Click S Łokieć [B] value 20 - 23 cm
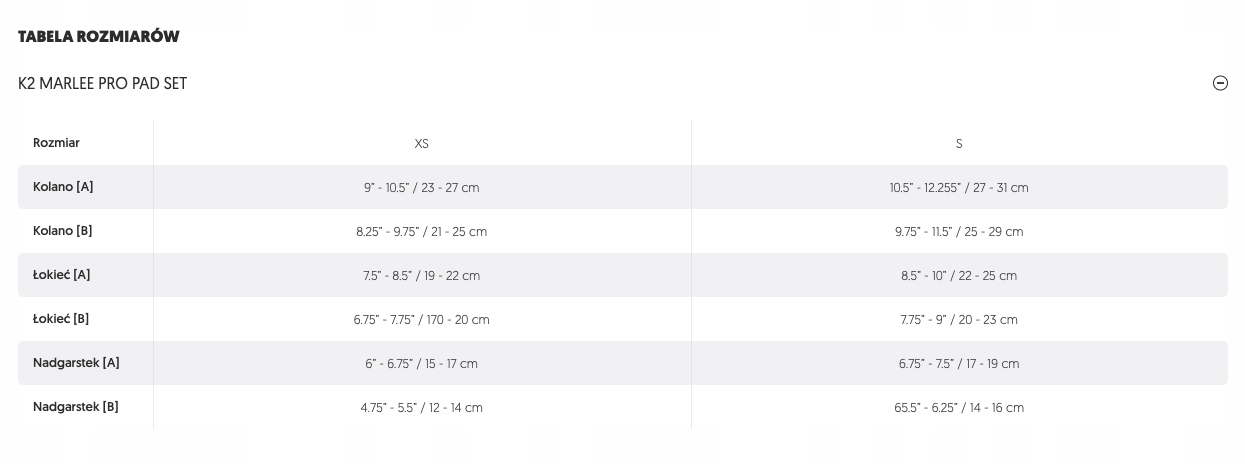 (x=959, y=320)
